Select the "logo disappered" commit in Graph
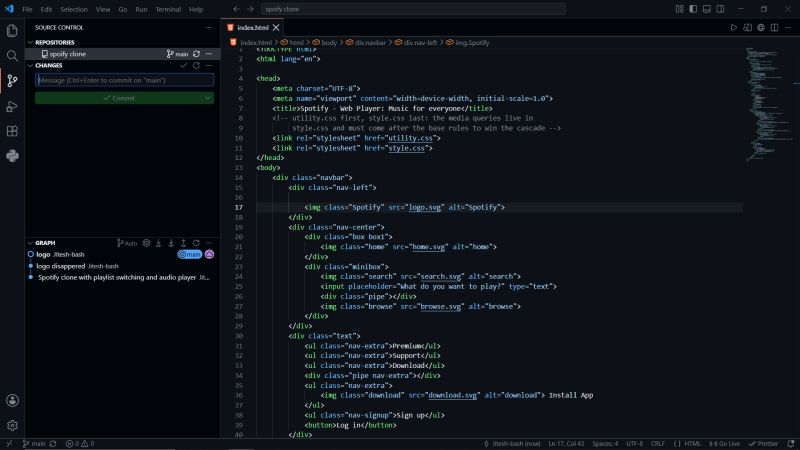Screen dimensions: 800x450 click(x=61, y=266)
